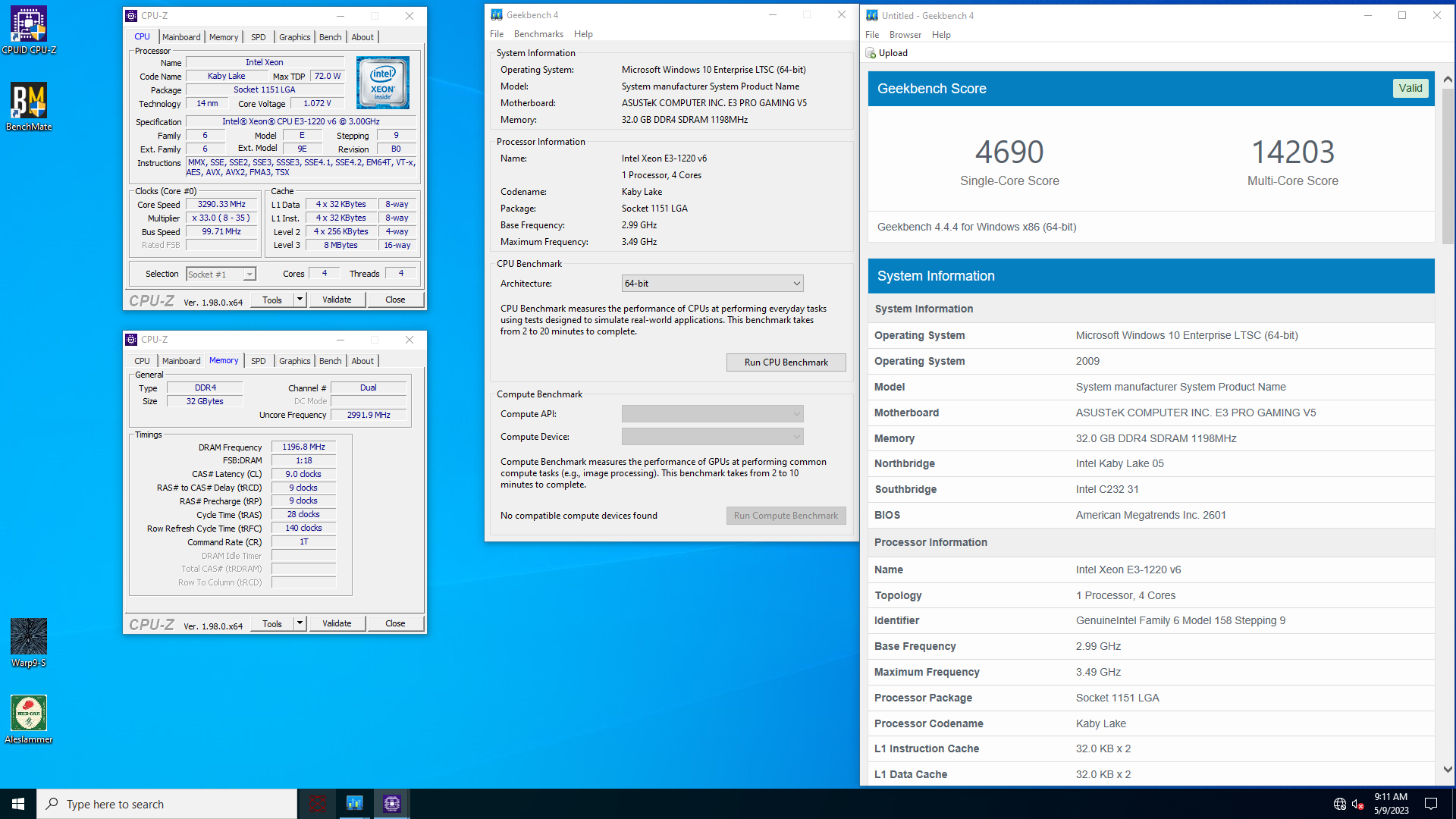Click the CAS# Latency 9.0 clocks value
1456x819 pixels.
303,475
